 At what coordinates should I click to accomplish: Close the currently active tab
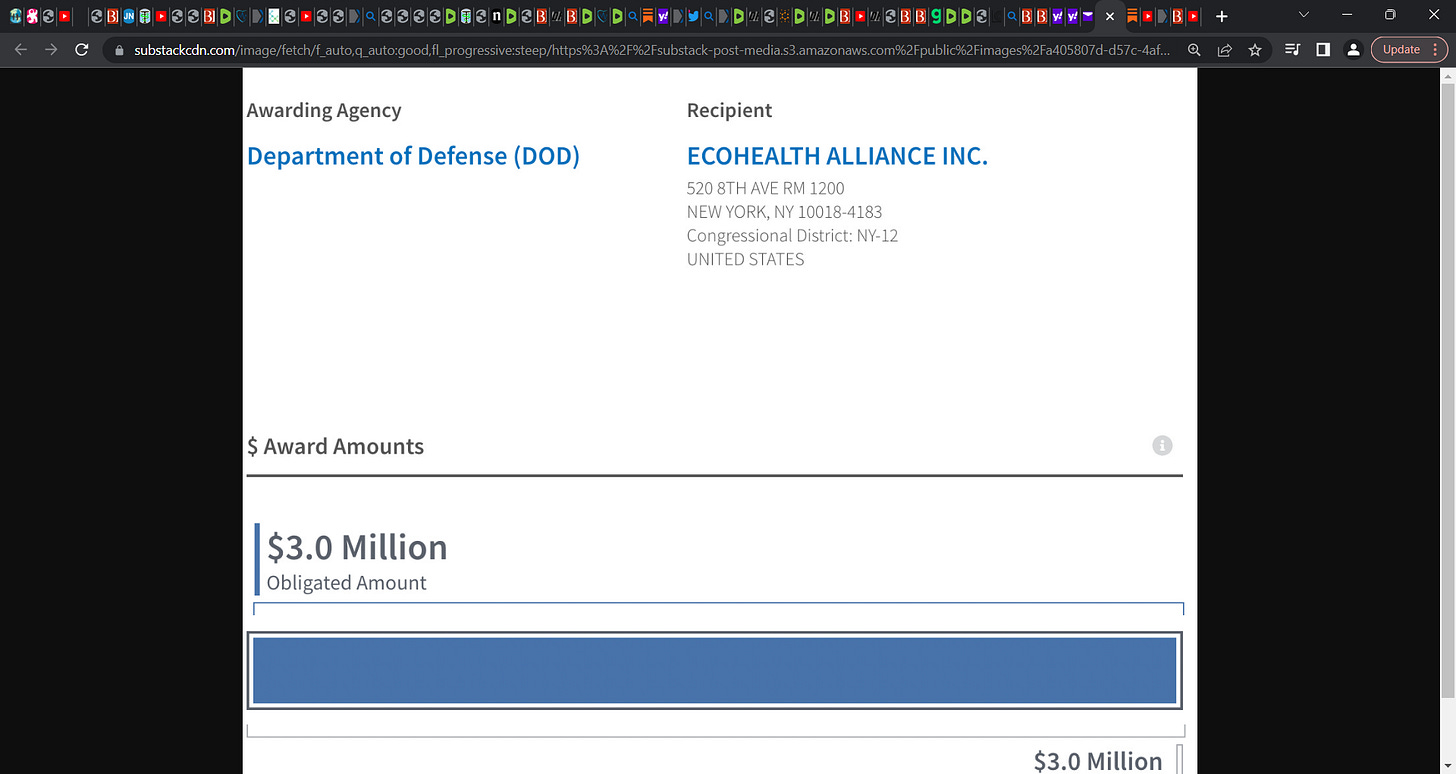click(1110, 16)
